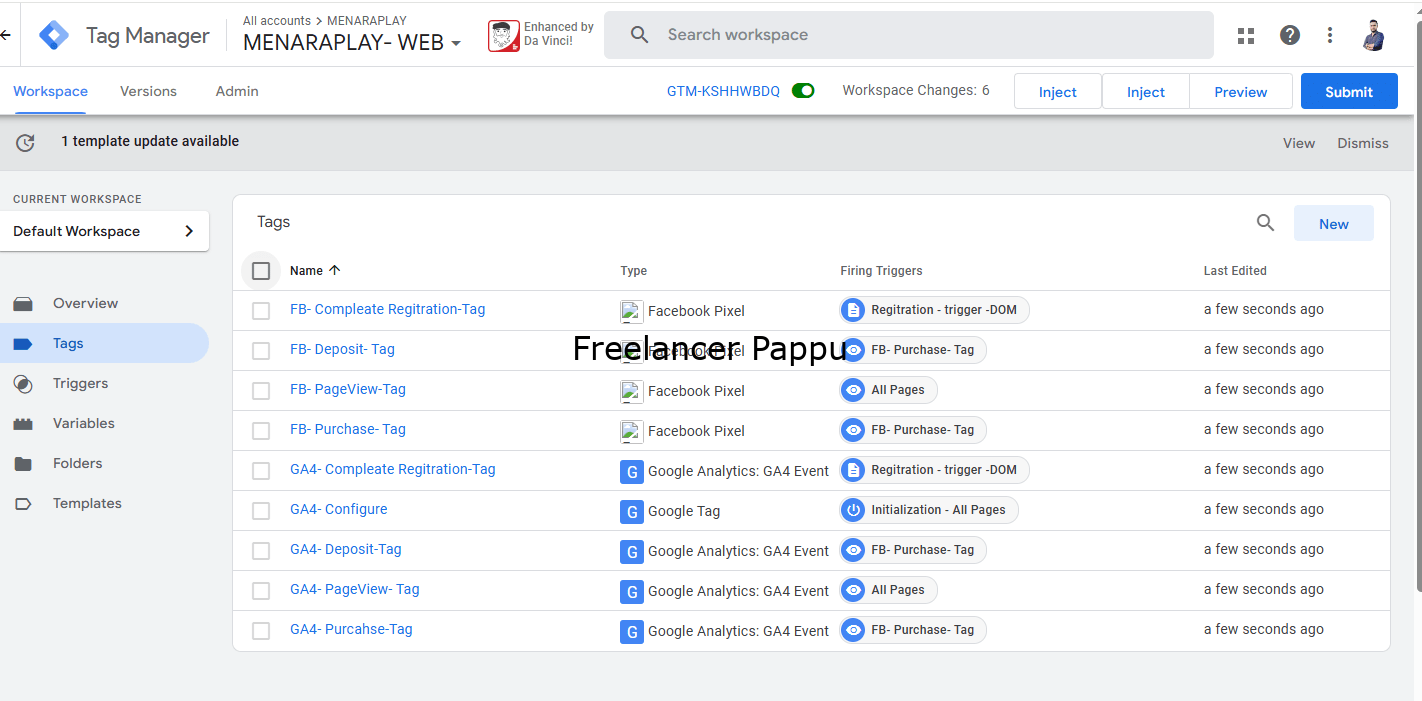Click View for template update
Screen dimensions: 1422x701
pos(1299,143)
